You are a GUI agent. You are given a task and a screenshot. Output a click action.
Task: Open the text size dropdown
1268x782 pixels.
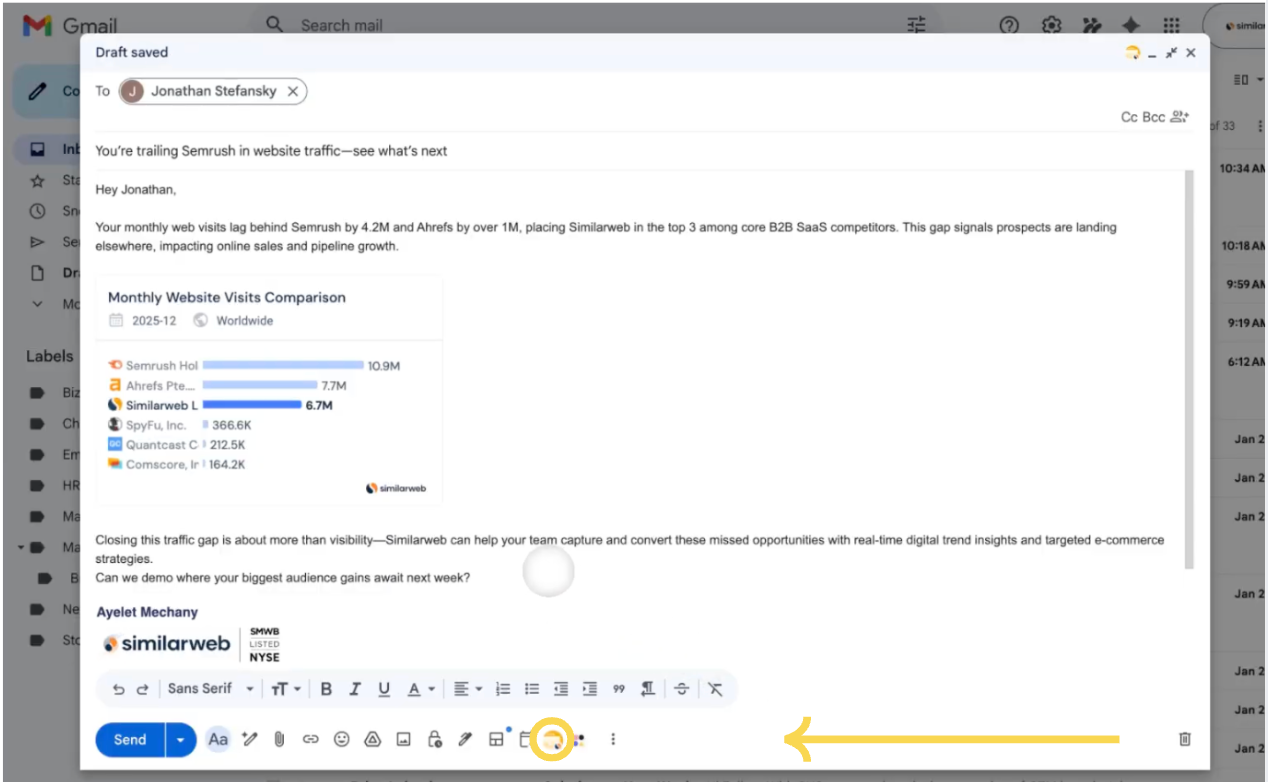pyautogui.click(x=286, y=689)
